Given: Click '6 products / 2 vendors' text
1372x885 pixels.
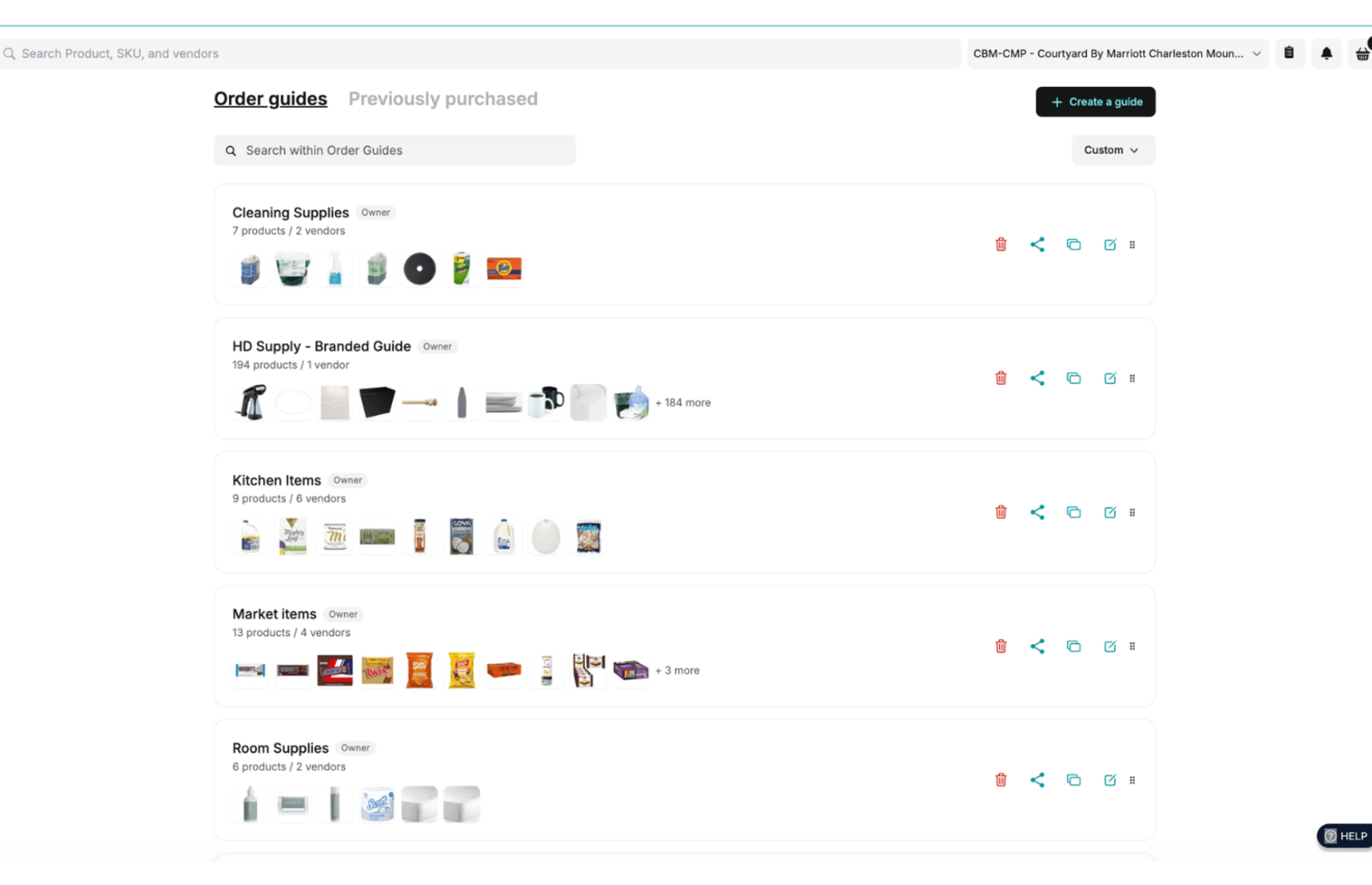Looking at the screenshot, I should coord(289,767).
